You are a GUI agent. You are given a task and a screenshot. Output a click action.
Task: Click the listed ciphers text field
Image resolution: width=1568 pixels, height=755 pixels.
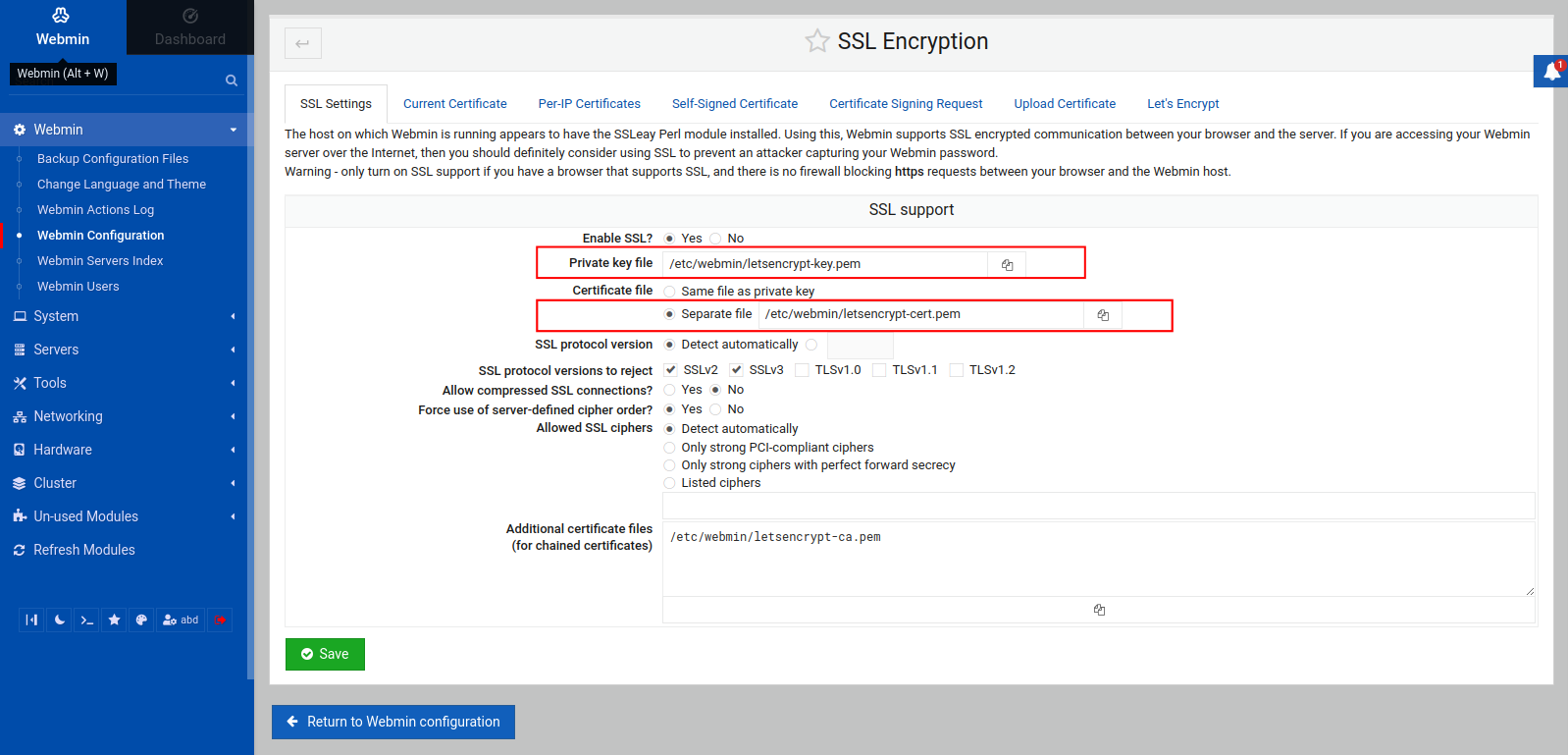(x=1099, y=506)
